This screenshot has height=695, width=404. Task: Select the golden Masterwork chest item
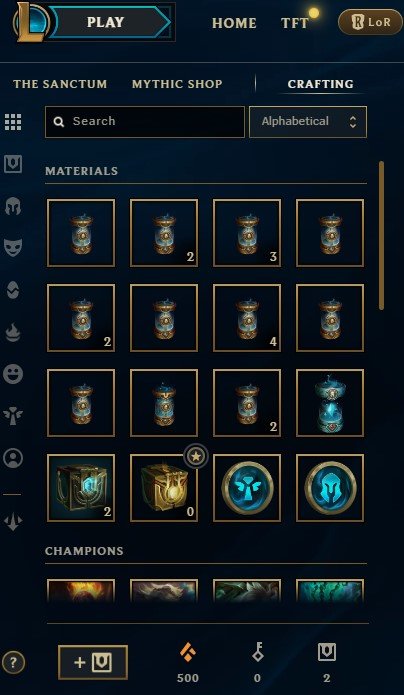click(x=164, y=488)
